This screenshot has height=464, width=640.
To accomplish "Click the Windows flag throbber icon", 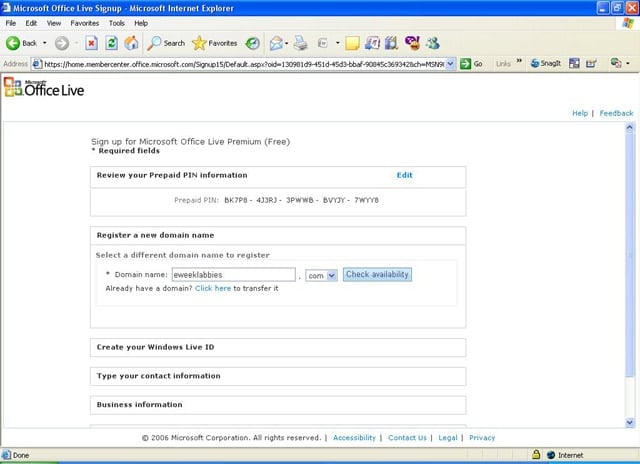I will pyautogui.click(x=628, y=23).
